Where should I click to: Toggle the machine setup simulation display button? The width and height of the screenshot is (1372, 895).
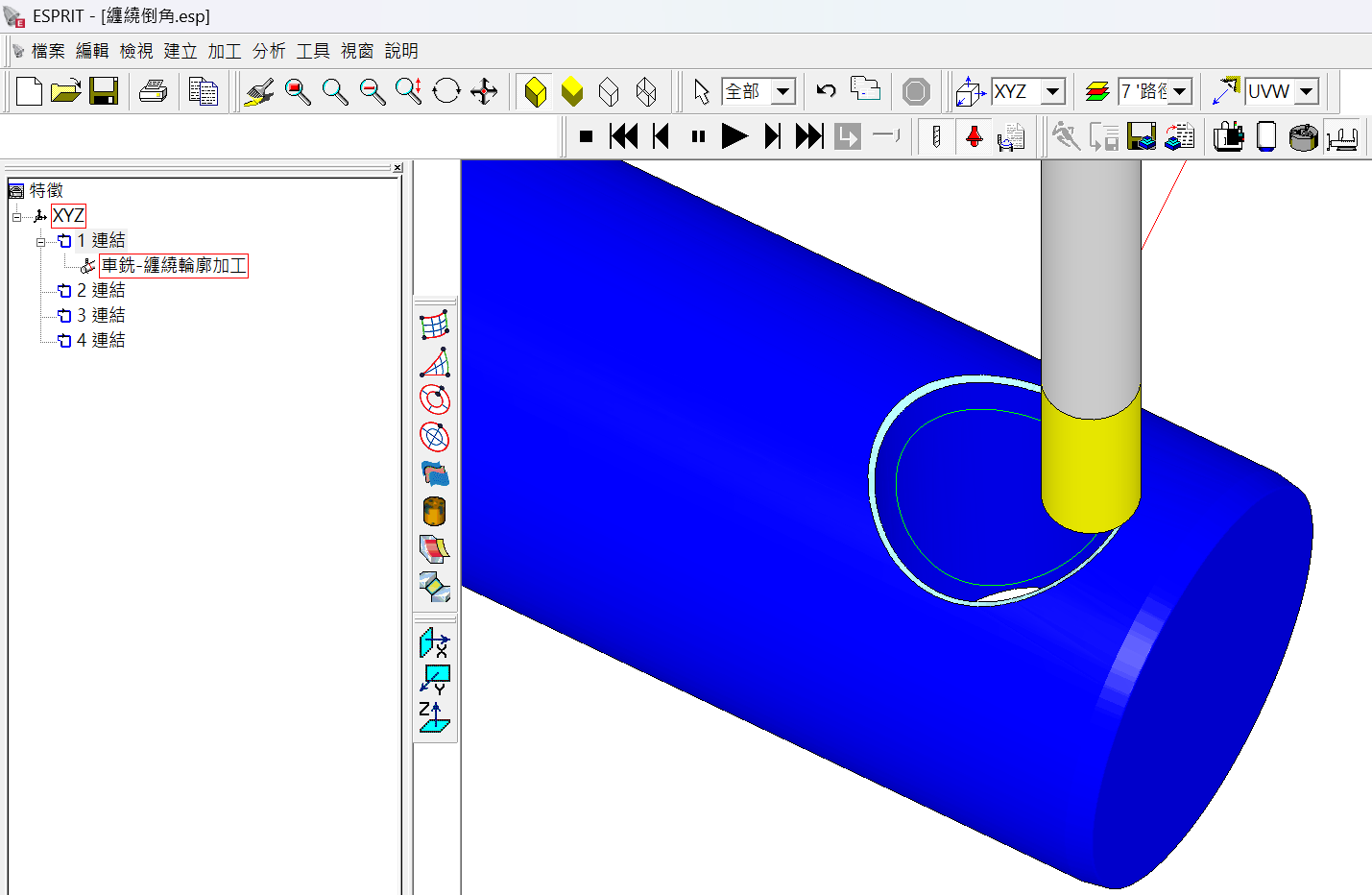1341,137
